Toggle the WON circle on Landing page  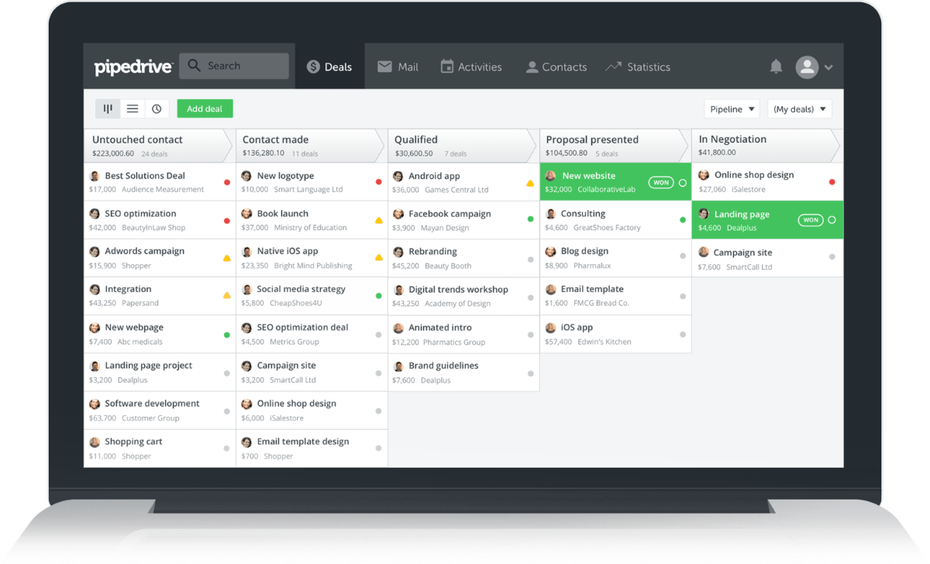tap(832, 220)
